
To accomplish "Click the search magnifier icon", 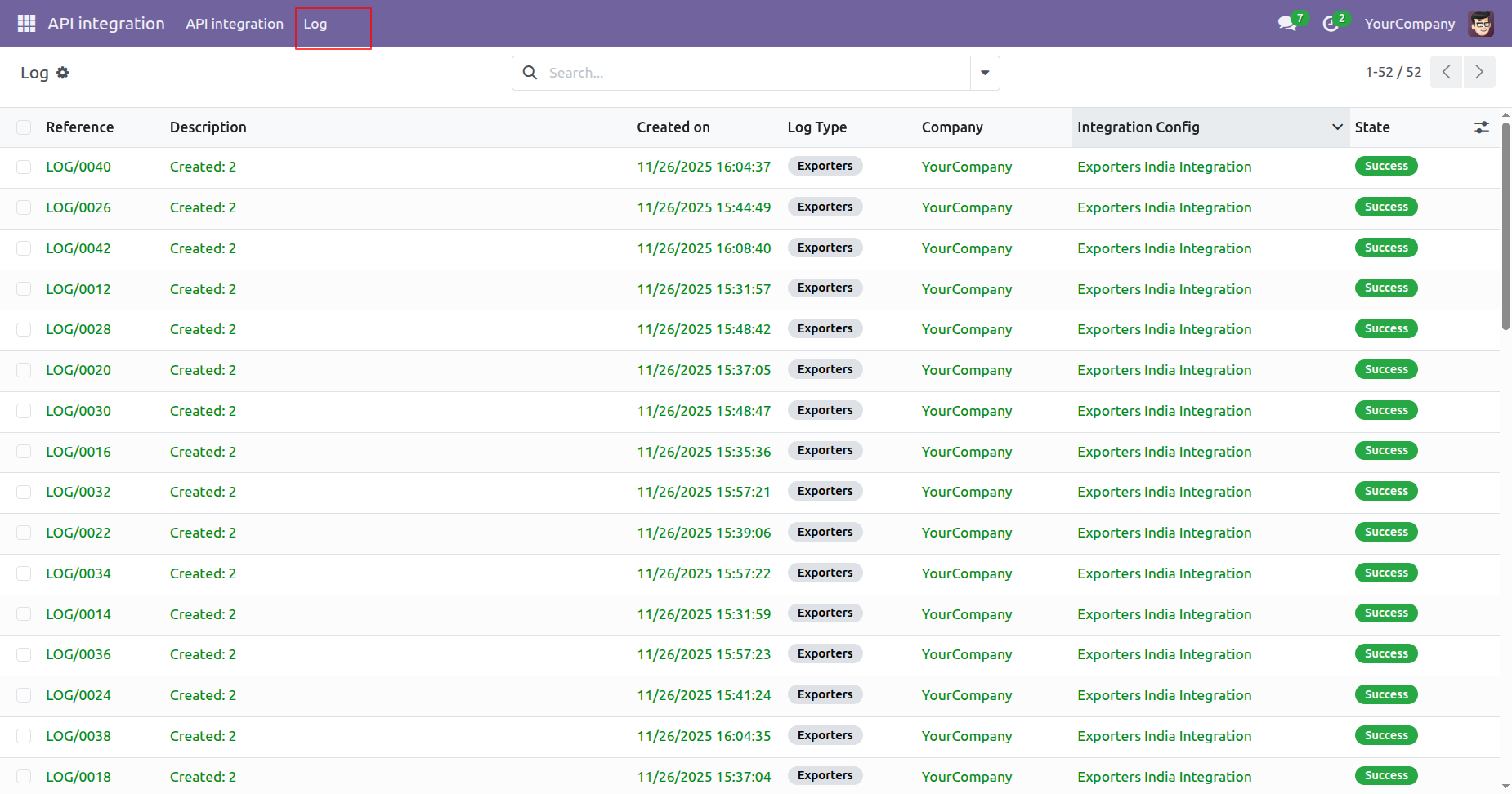I will [x=530, y=73].
